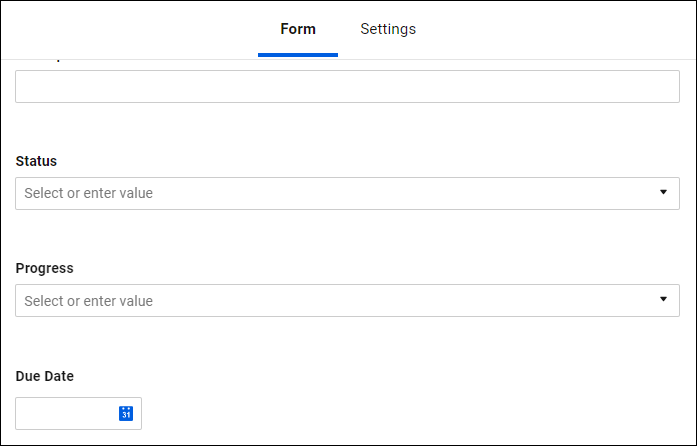Click the middle of the Status combo box
697x446 pixels.
tap(347, 193)
